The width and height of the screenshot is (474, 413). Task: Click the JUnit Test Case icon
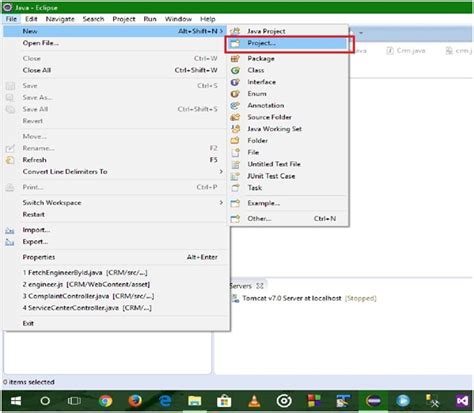pos(235,176)
